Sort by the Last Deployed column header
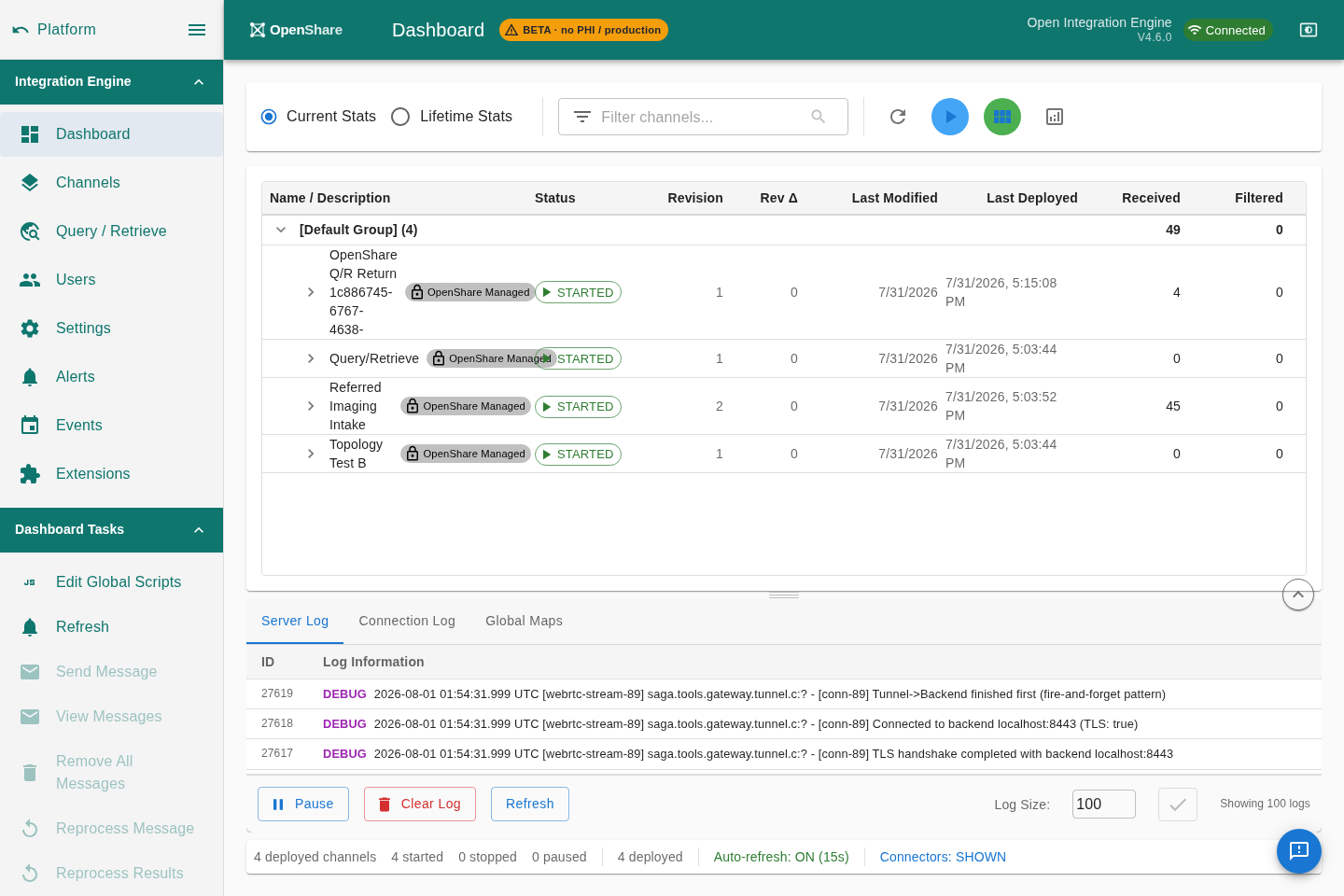The height and width of the screenshot is (896, 1344). pyautogui.click(x=1032, y=198)
